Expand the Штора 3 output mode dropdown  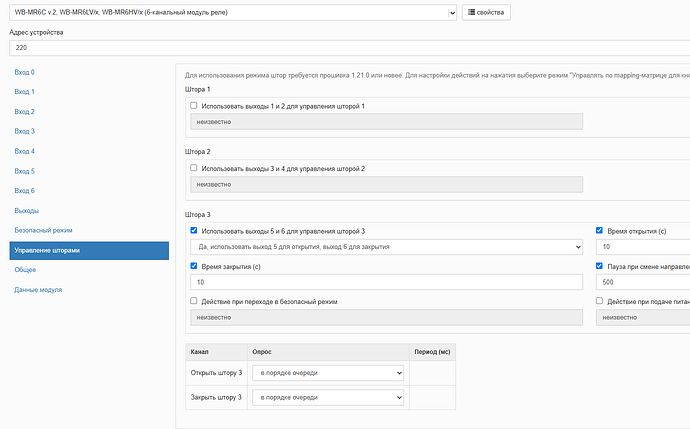click(386, 247)
